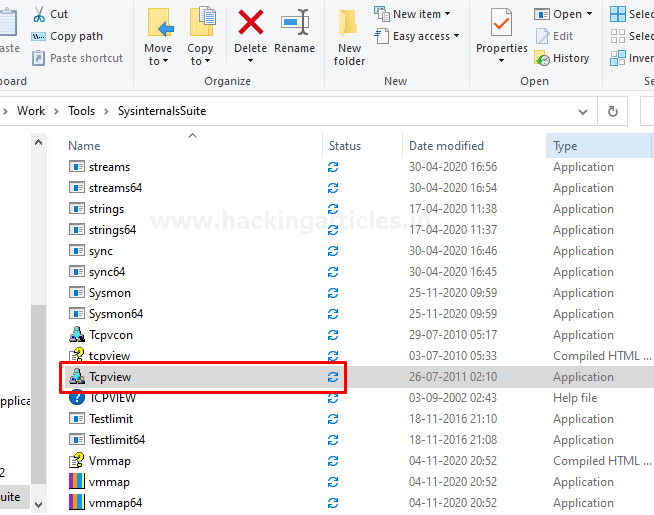This screenshot has height=515, width=654.
Task: Click the Edit document icon
Action: tap(542, 36)
